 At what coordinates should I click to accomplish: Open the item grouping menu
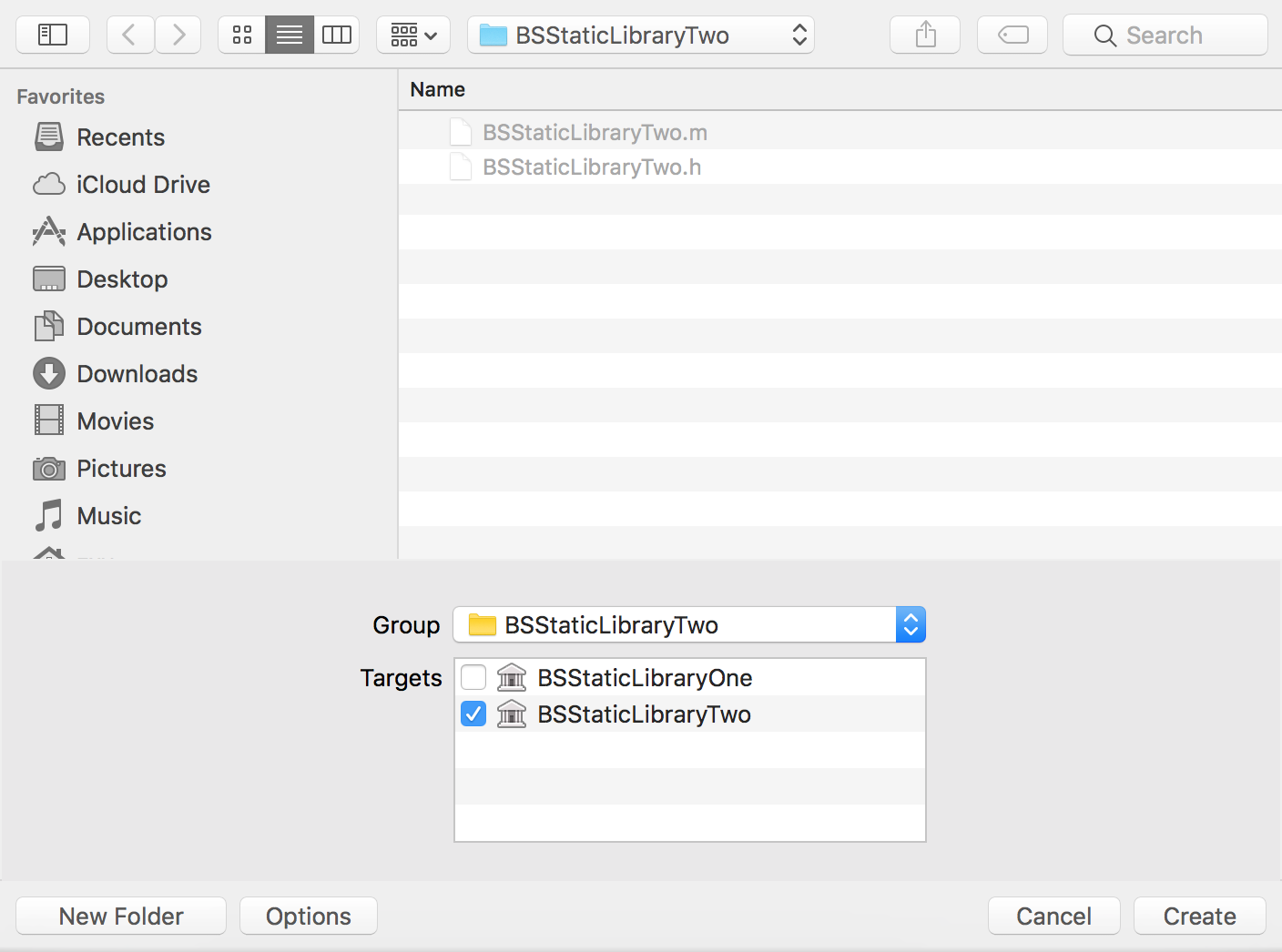tap(413, 35)
